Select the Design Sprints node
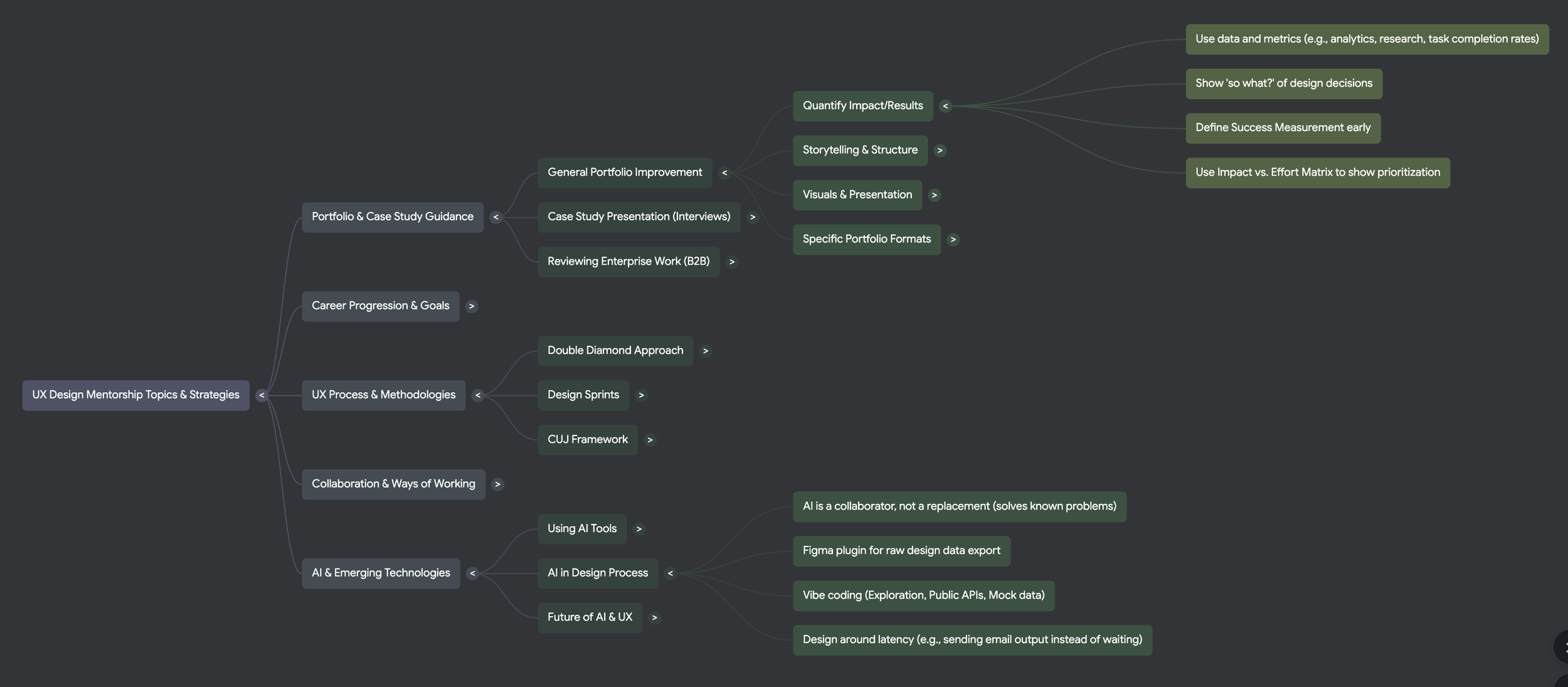The image size is (1568, 687). [x=583, y=395]
